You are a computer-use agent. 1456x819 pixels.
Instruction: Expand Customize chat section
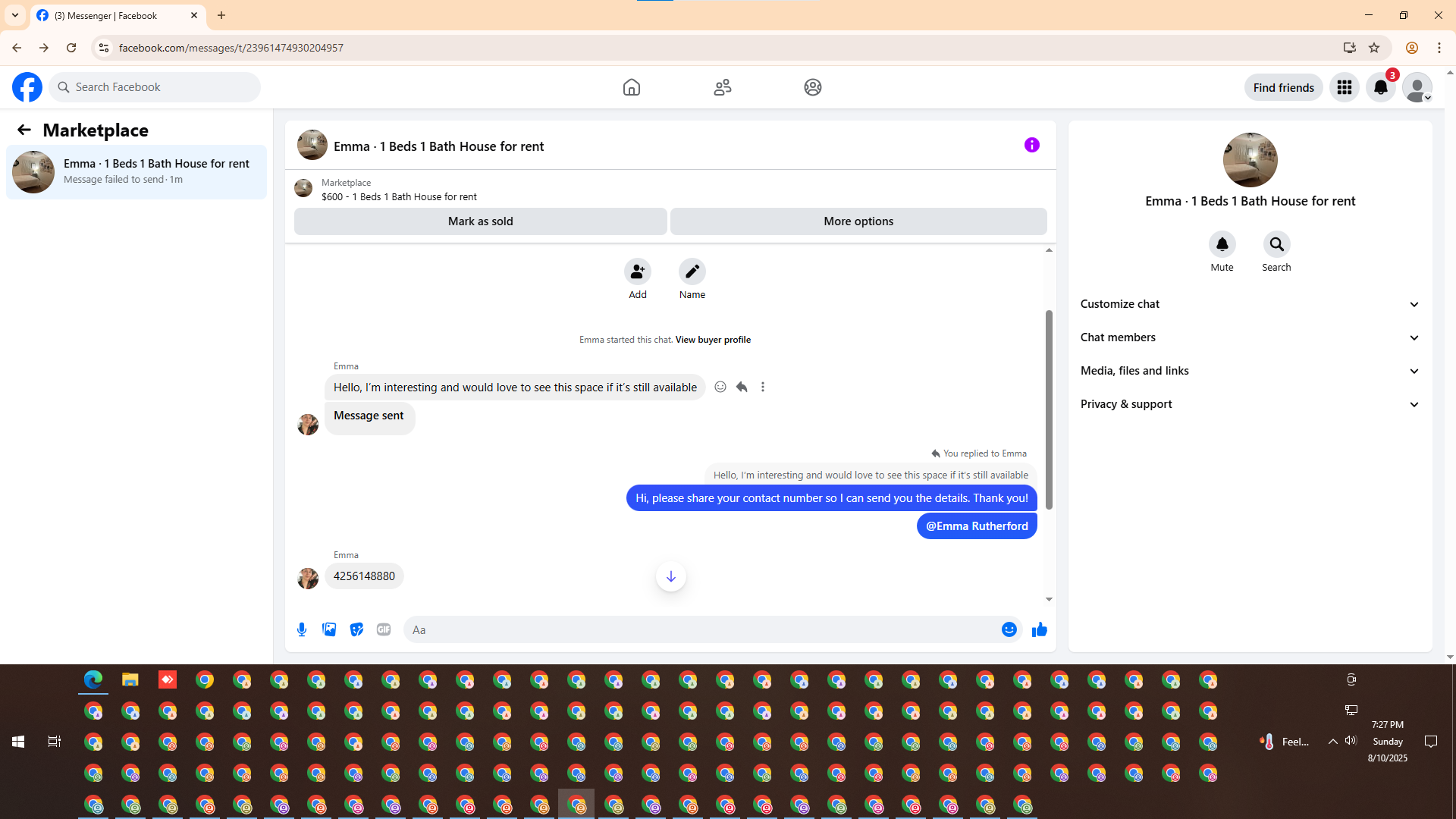click(x=1250, y=304)
